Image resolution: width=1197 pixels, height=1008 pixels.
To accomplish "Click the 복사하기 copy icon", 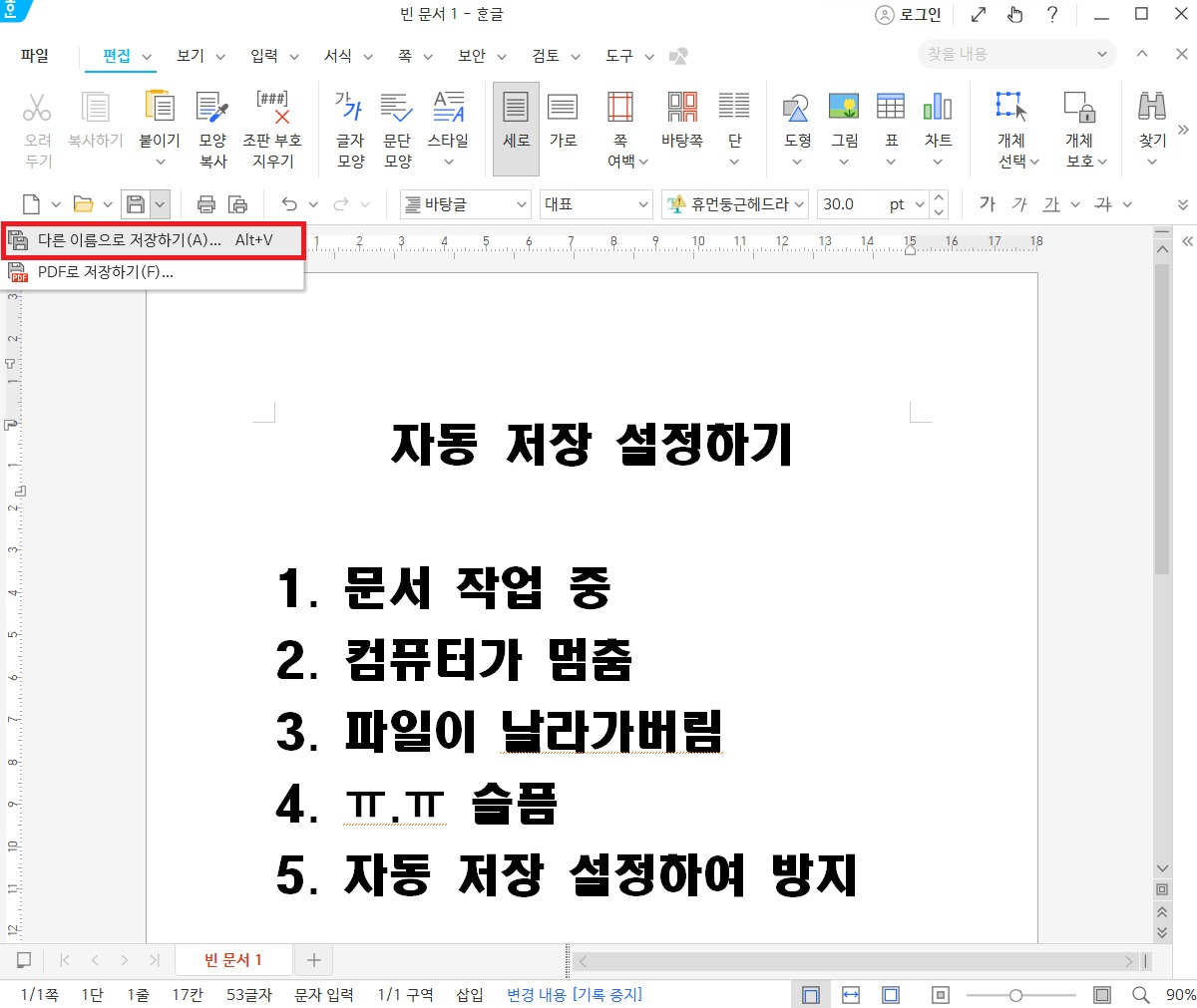I will click(96, 107).
